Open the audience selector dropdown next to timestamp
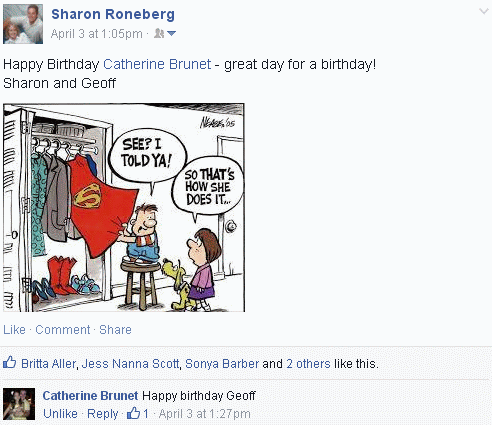 pyautogui.click(x=171, y=33)
